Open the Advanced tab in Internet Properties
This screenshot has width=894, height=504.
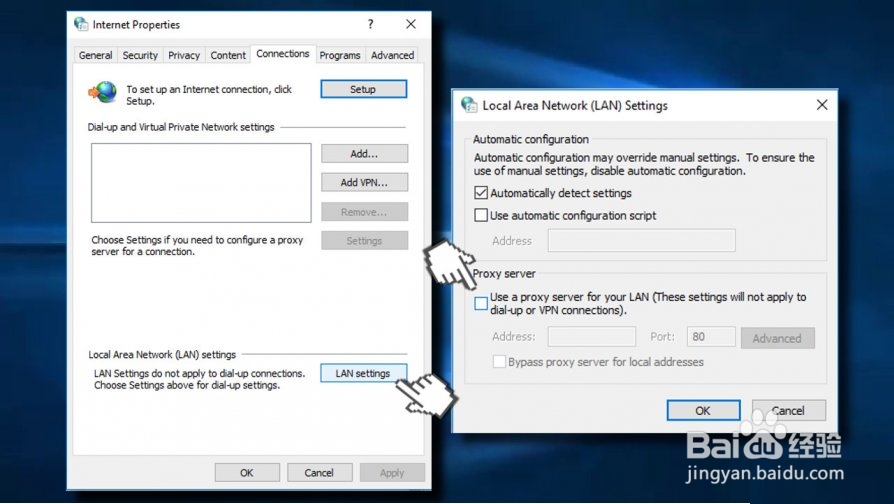(392, 55)
